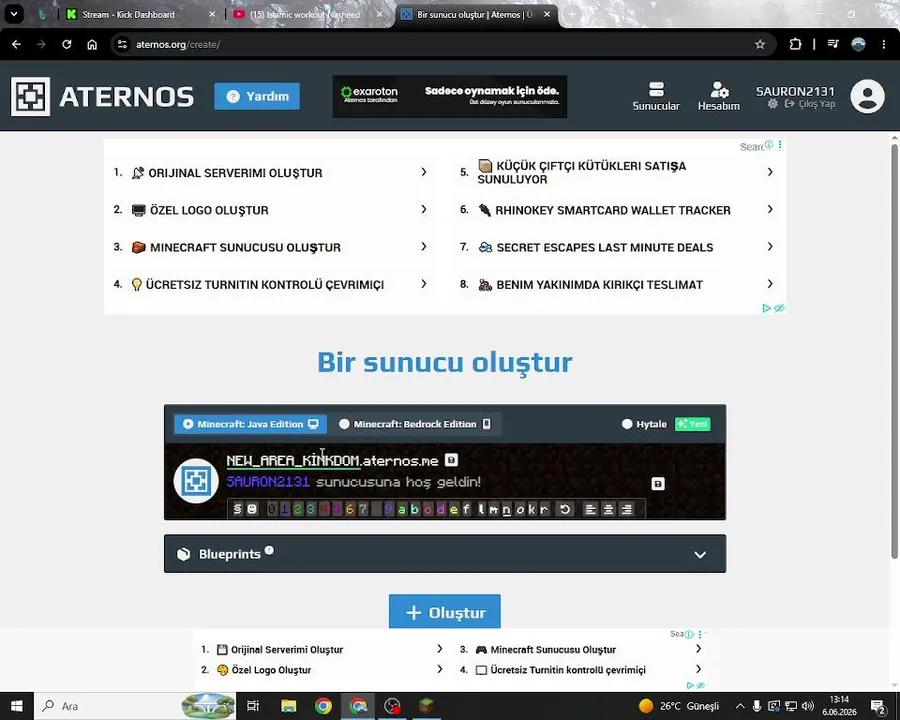
Task: Click the Yardım help button
Action: coord(257,96)
